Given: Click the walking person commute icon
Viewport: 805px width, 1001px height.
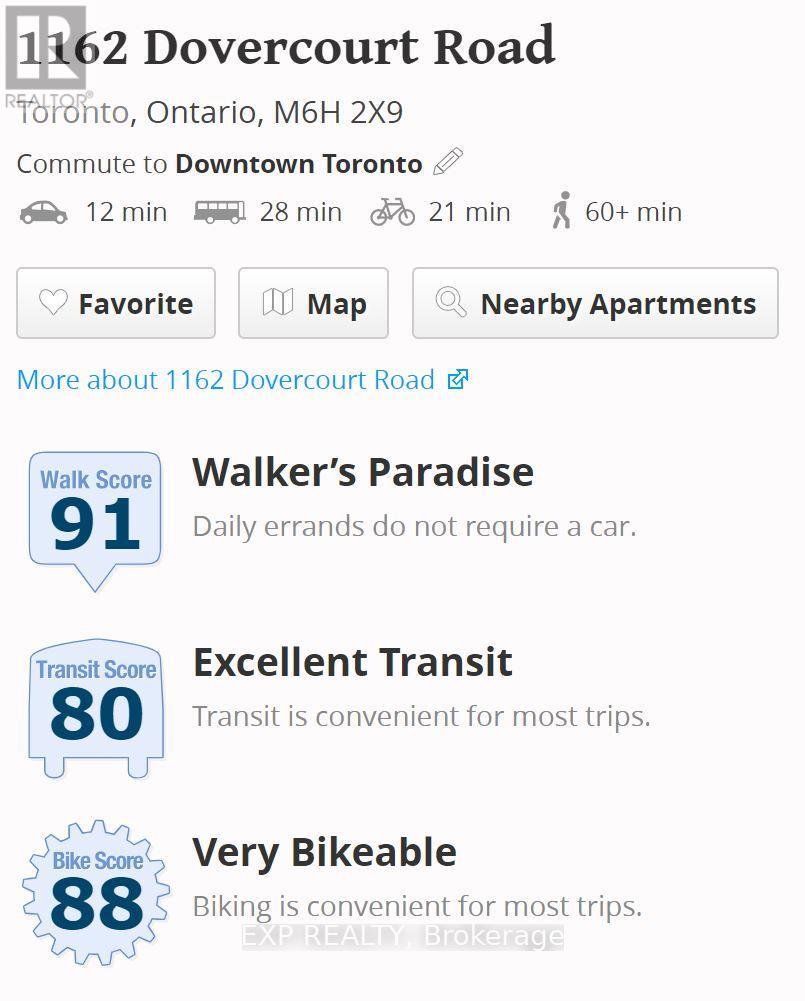Looking at the screenshot, I should coord(562,210).
